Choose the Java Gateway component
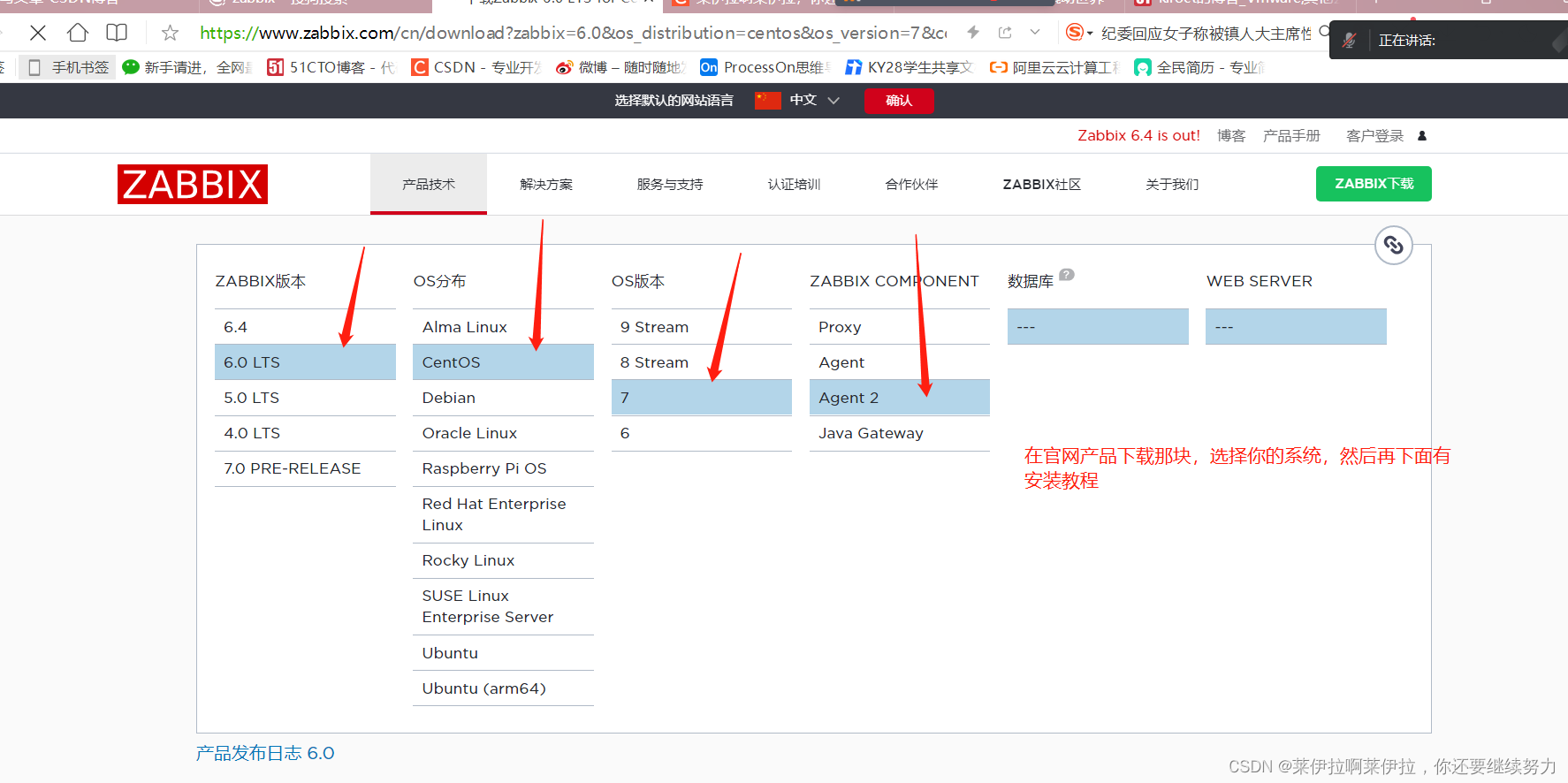The height and width of the screenshot is (783, 1568). (x=899, y=433)
